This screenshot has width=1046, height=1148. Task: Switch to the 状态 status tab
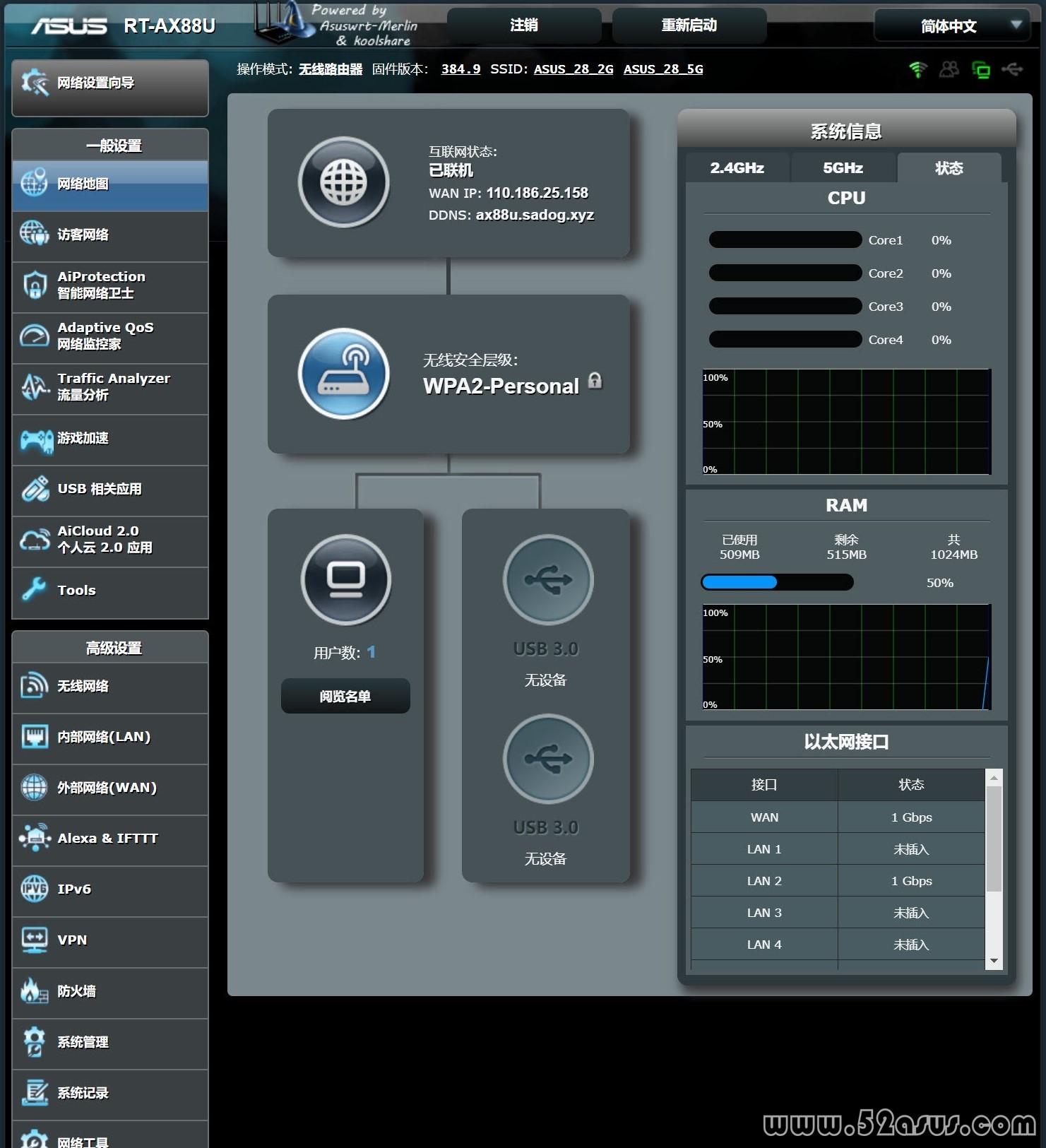click(949, 168)
